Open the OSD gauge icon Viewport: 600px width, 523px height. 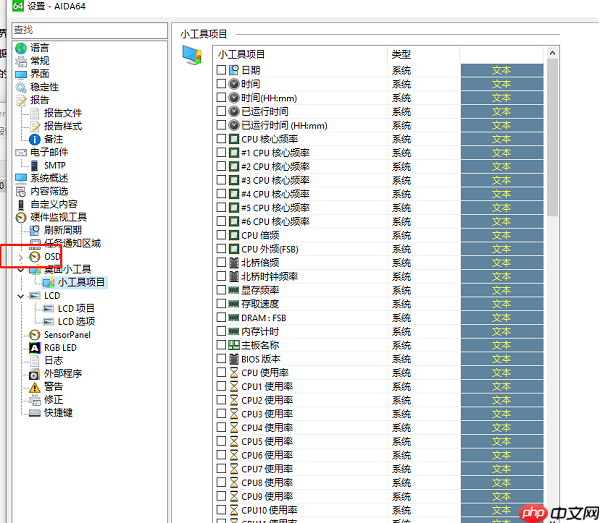click(35, 257)
